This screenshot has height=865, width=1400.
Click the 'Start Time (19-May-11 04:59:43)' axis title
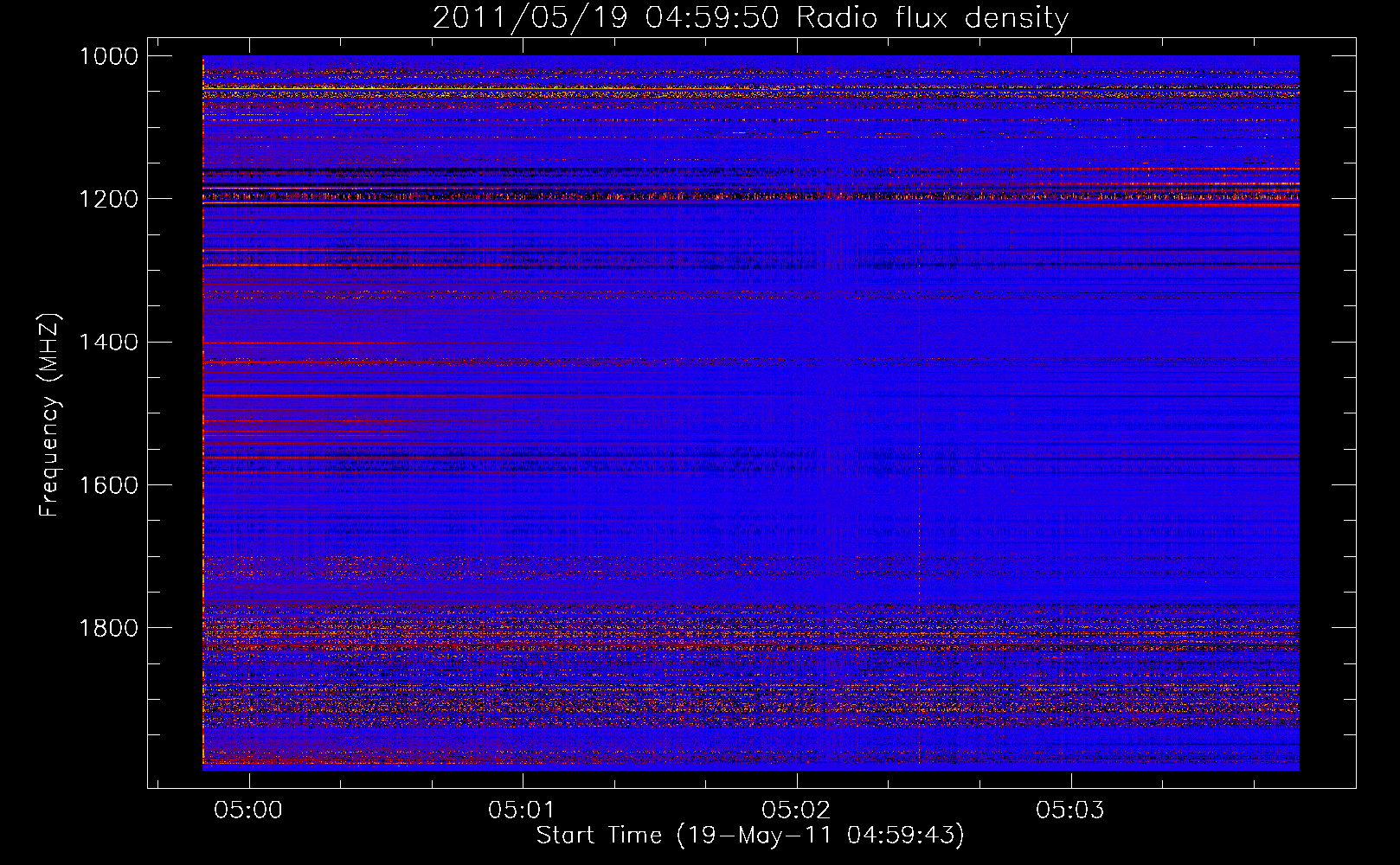click(x=750, y=836)
